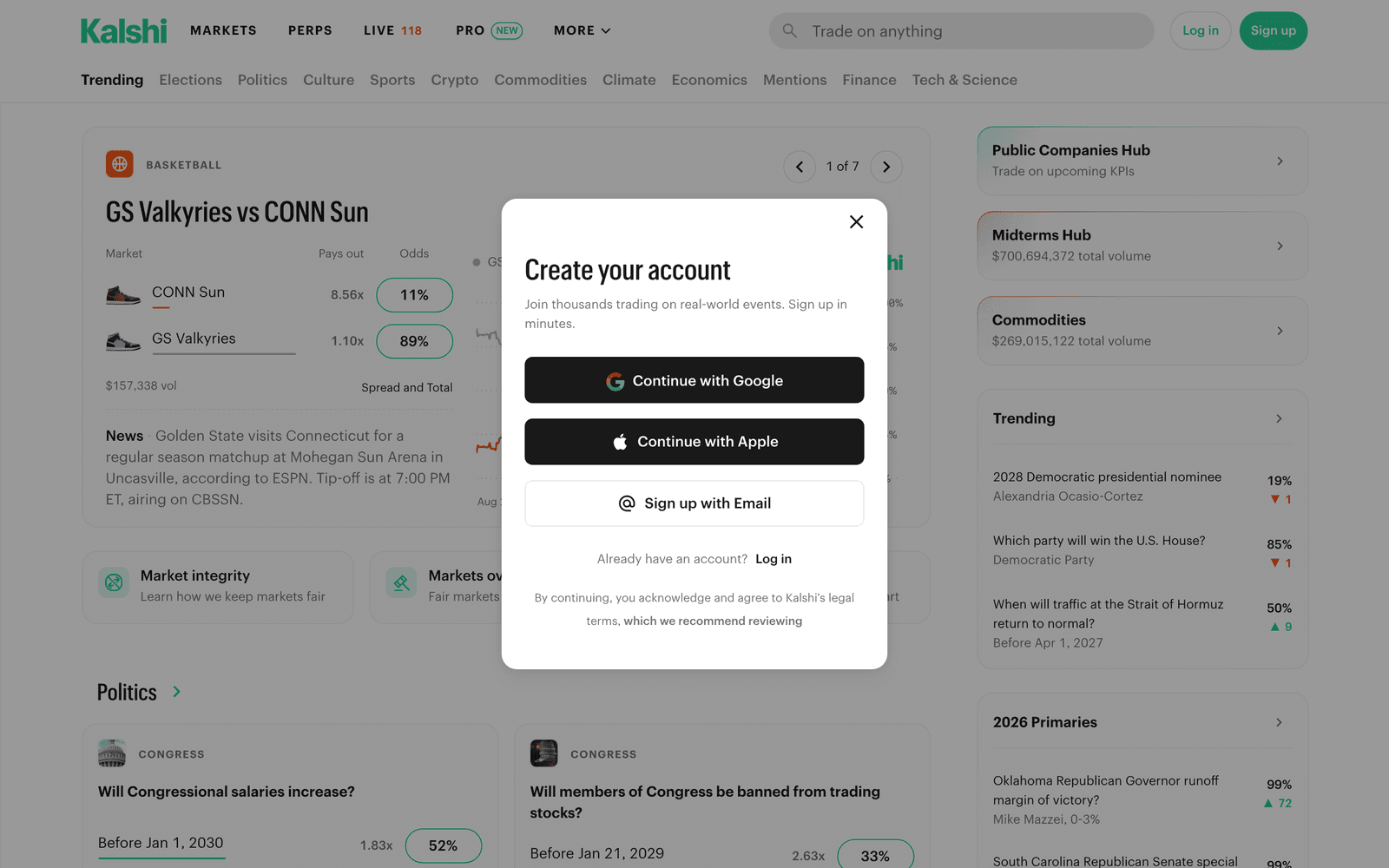Select the Climate category tab
The height and width of the screenshot is (868, 1389).
(629, 80)
